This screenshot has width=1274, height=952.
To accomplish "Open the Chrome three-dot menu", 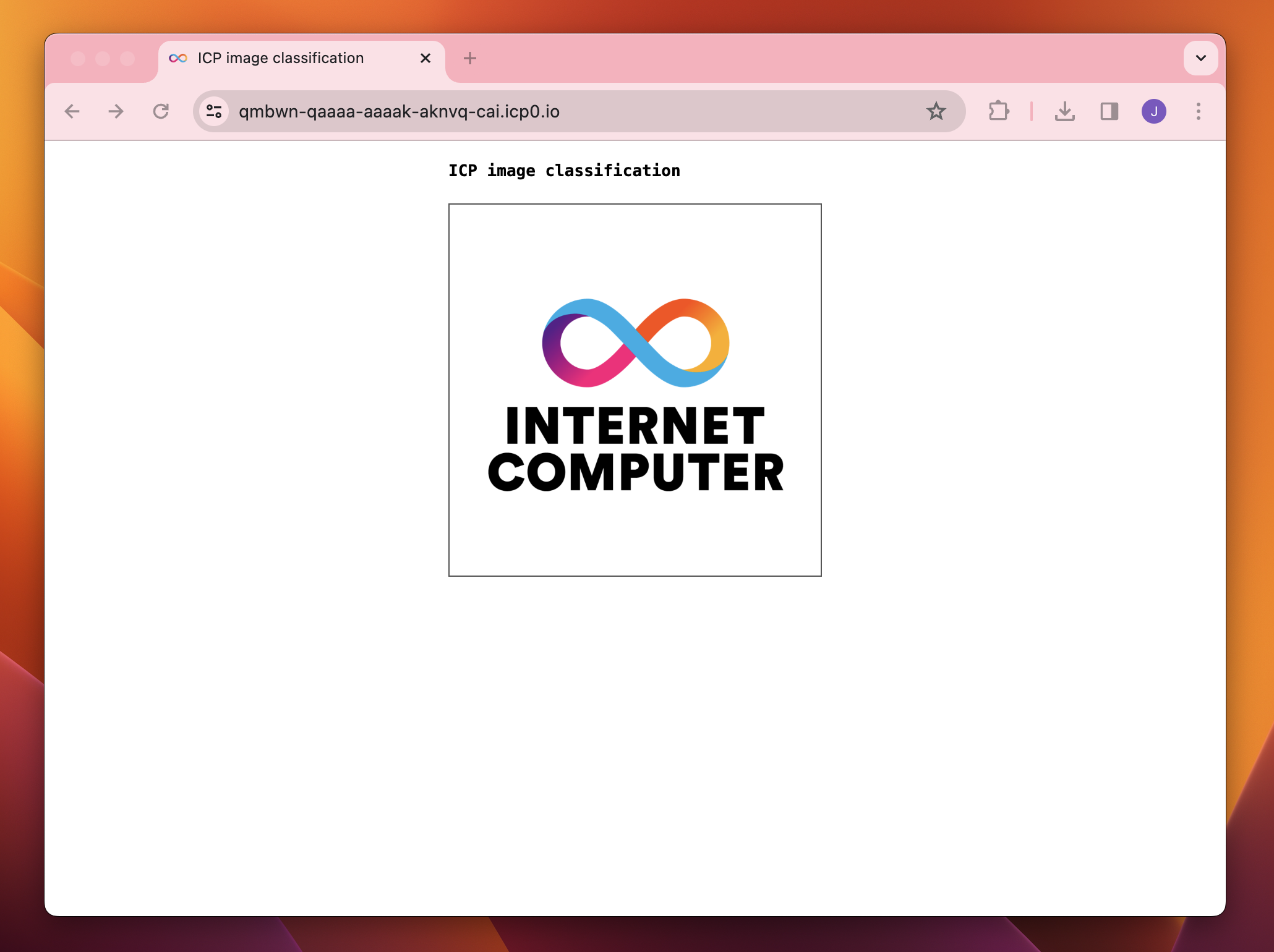I will [x=1198, y=111].
